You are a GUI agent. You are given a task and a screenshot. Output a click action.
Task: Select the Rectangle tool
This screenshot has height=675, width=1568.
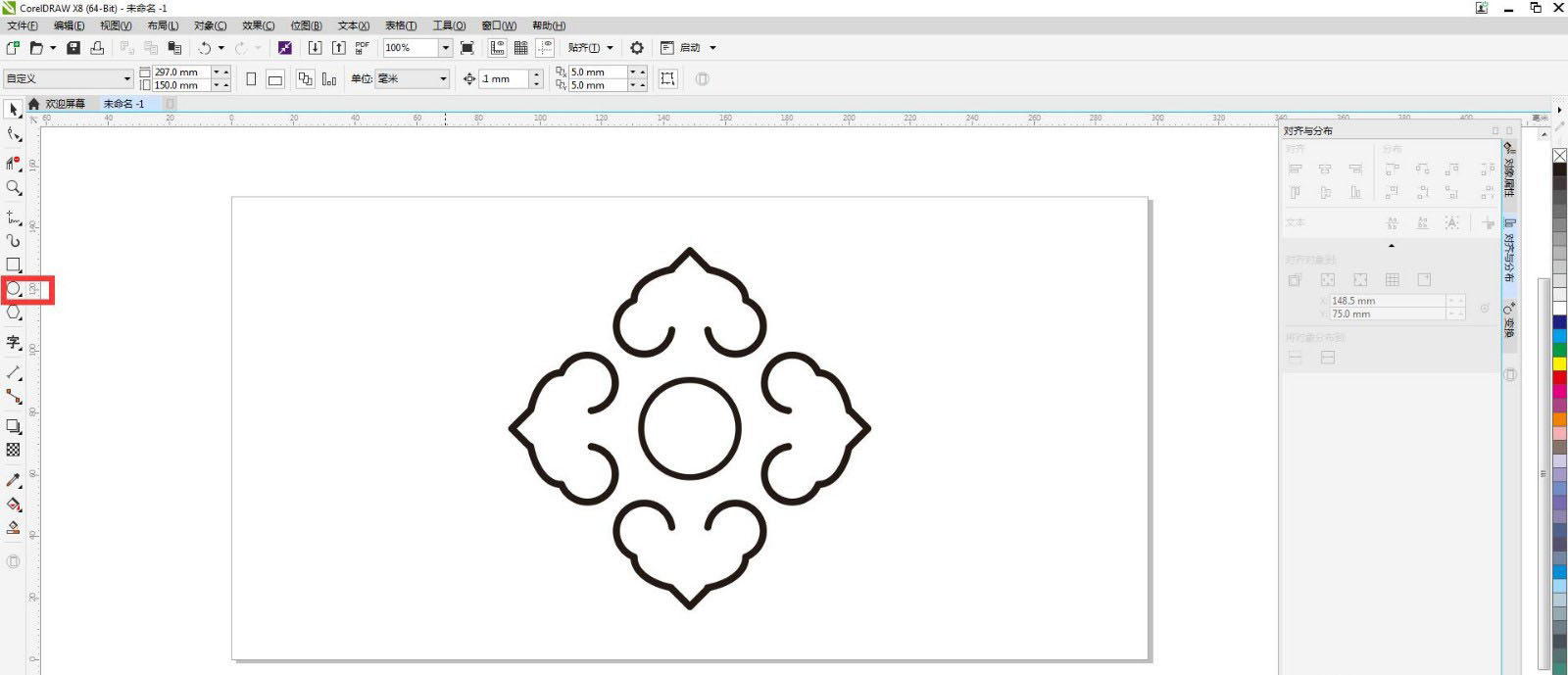pyautogui.click(x=14, y=265)
